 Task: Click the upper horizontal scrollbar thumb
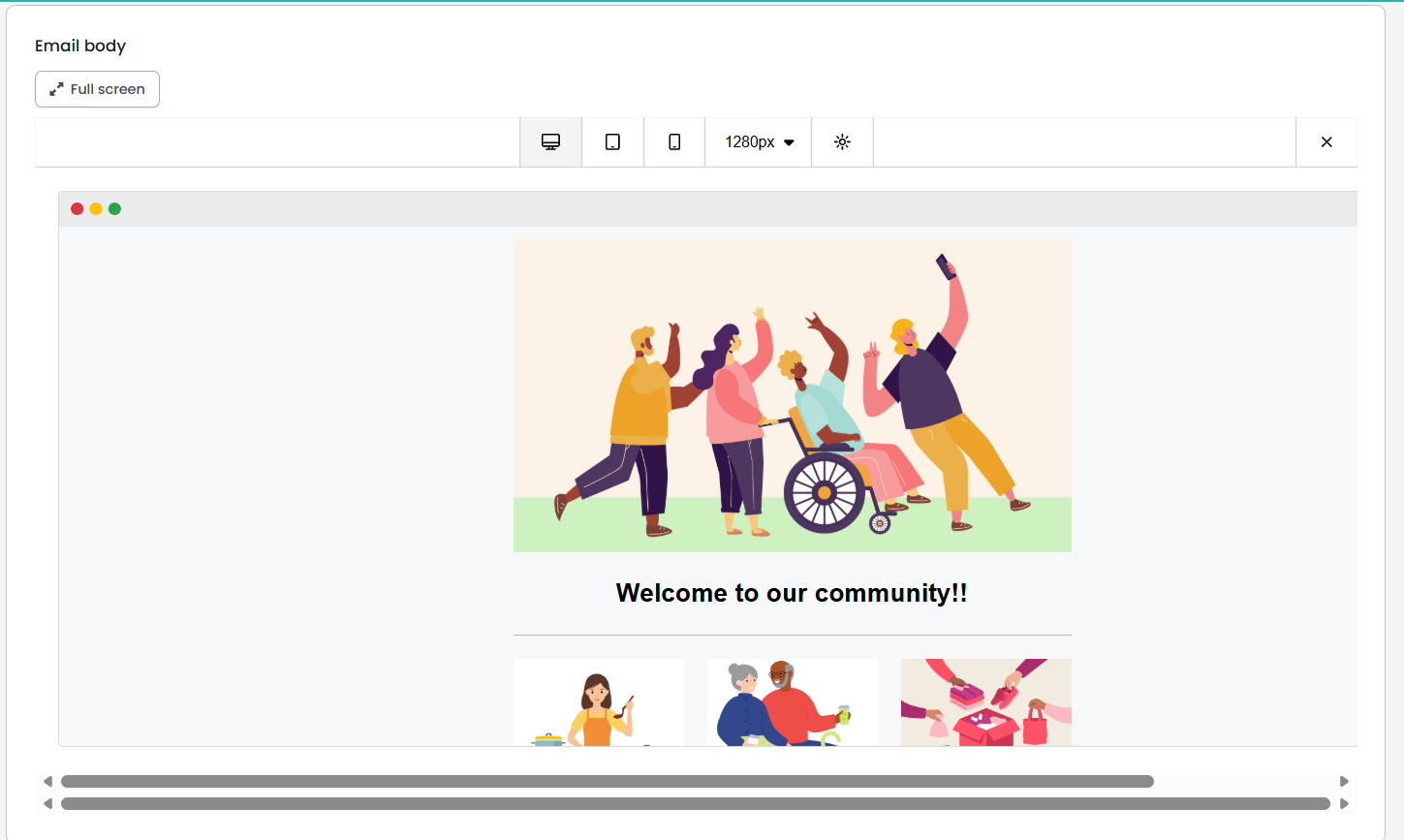coord(608,781)
